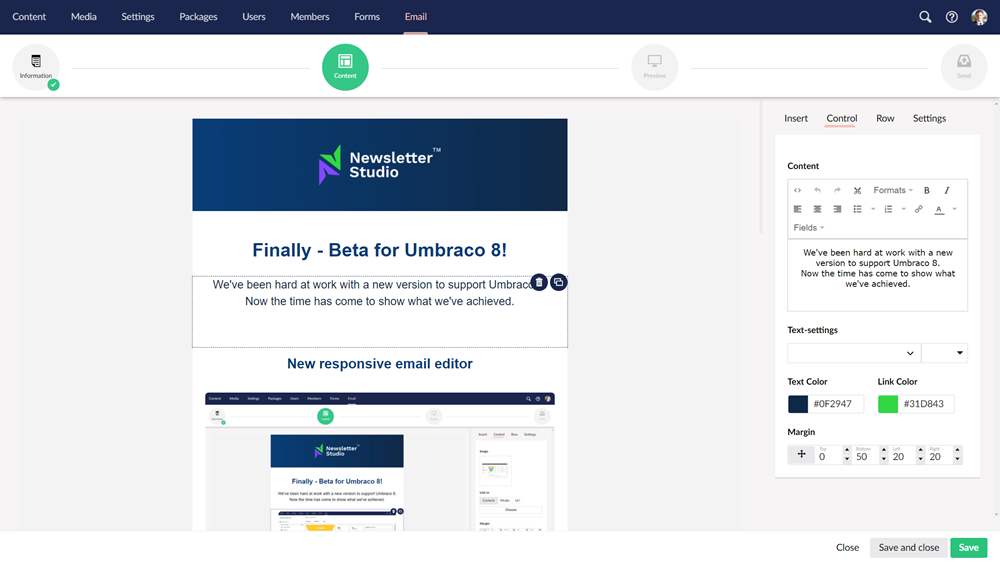This screenshot has height=563, width=1000.
Task: Select 'New responsive email editor' heading
Action: click(x=379, y=363)
